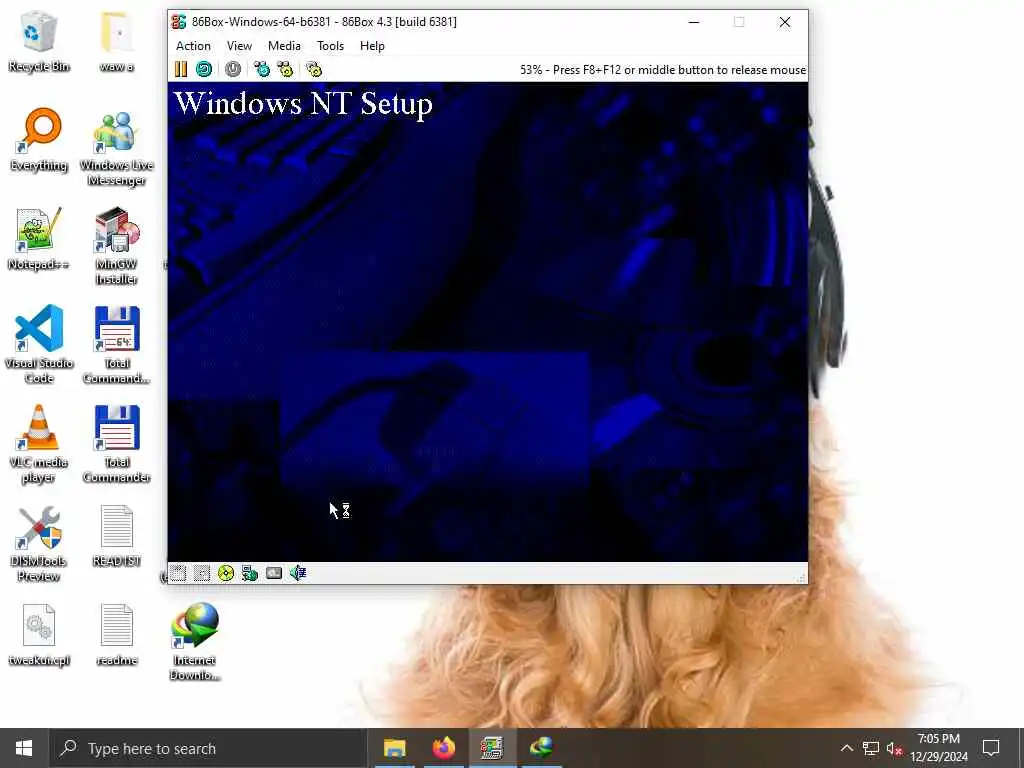This screenshot has height=768, width=1024.
Task: Click the CD-ROM disc status bar icon
Action: pyautogui.click(x=226, y=573)
